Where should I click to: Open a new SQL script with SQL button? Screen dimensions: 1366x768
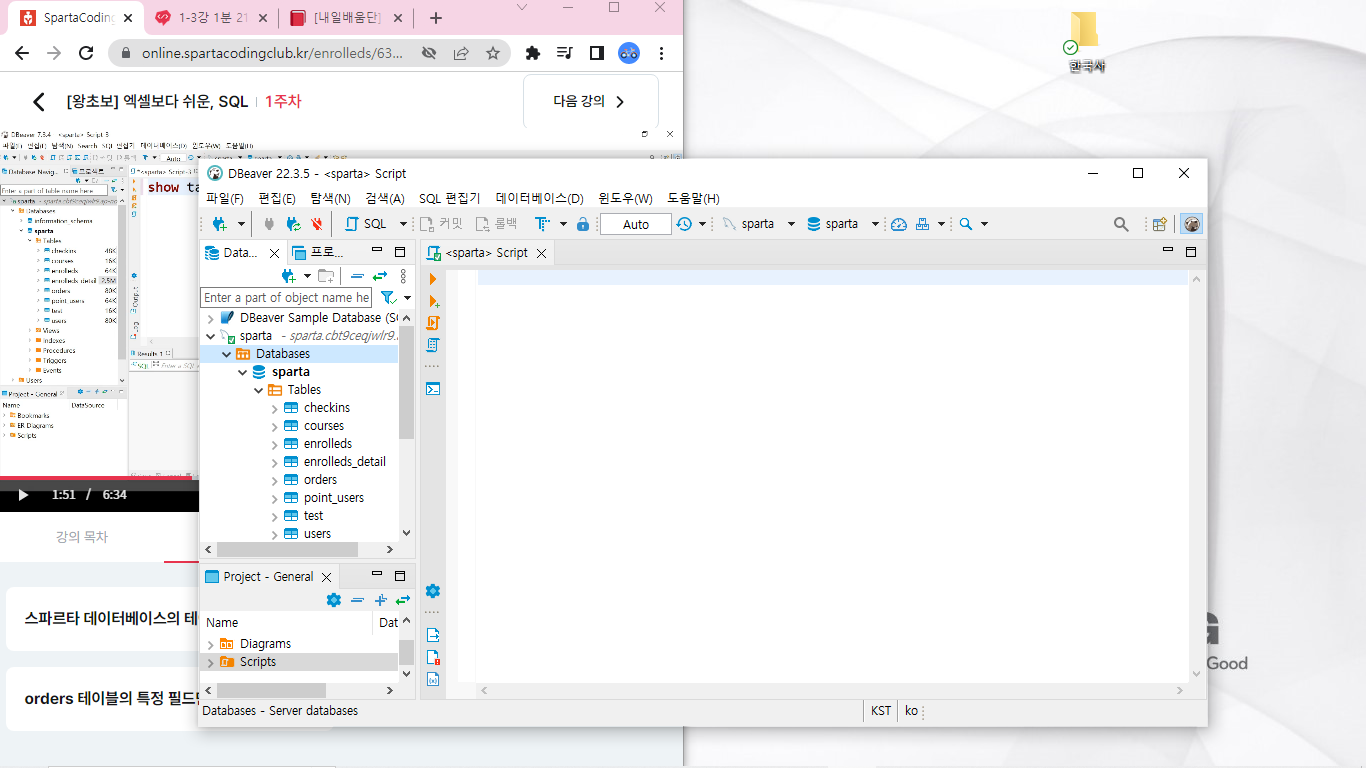click(x=366, y=224)
